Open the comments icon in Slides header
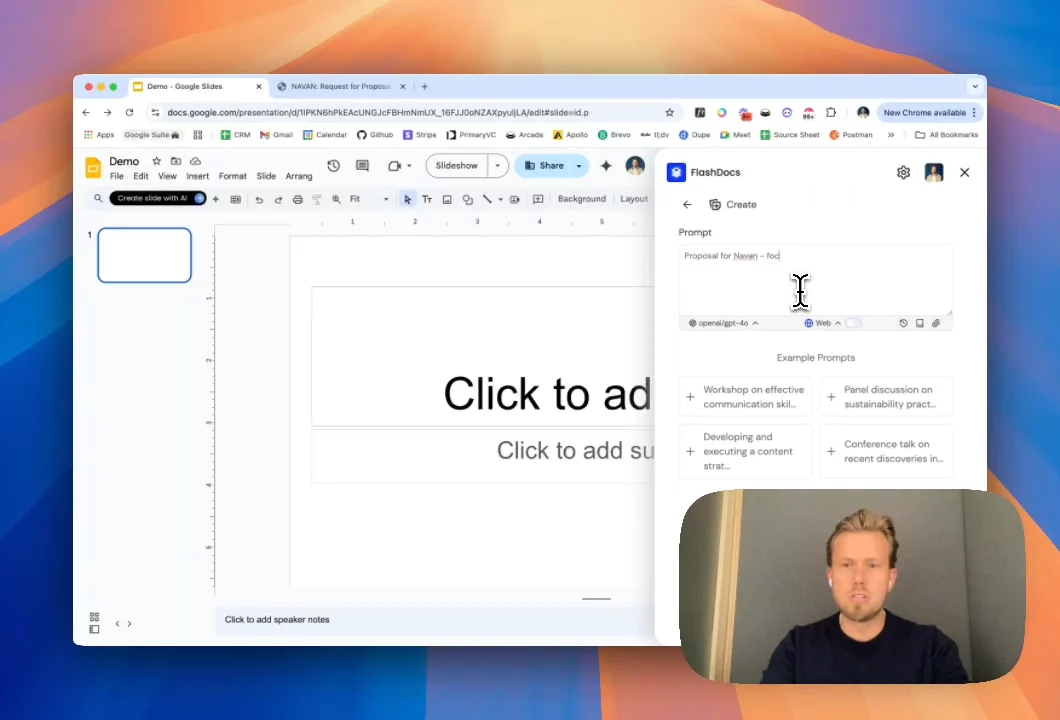 coord(362,166)
